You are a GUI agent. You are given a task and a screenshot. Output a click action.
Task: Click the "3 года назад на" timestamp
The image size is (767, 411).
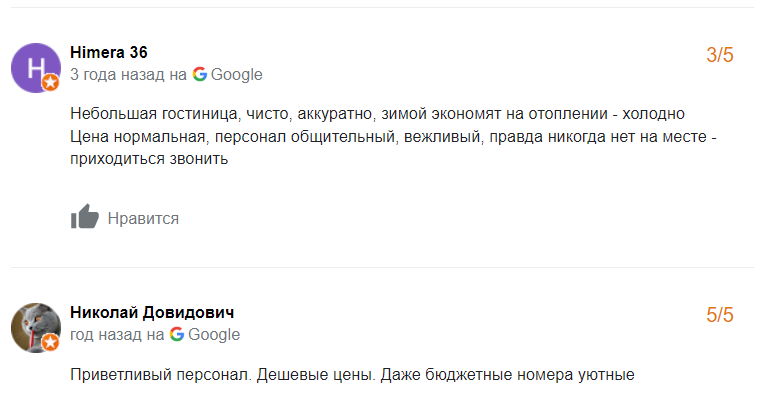pyautogui.click(x=128, y=74)
